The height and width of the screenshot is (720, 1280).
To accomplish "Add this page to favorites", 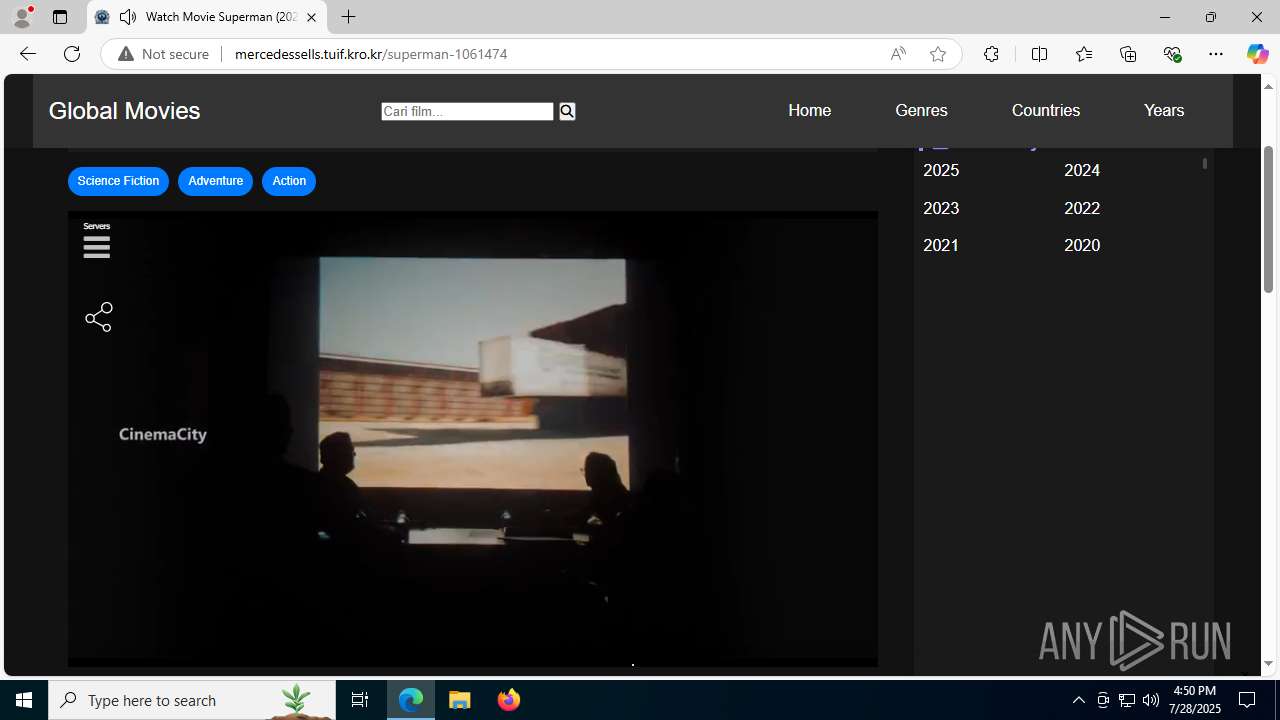I will [x=937, y=54].
